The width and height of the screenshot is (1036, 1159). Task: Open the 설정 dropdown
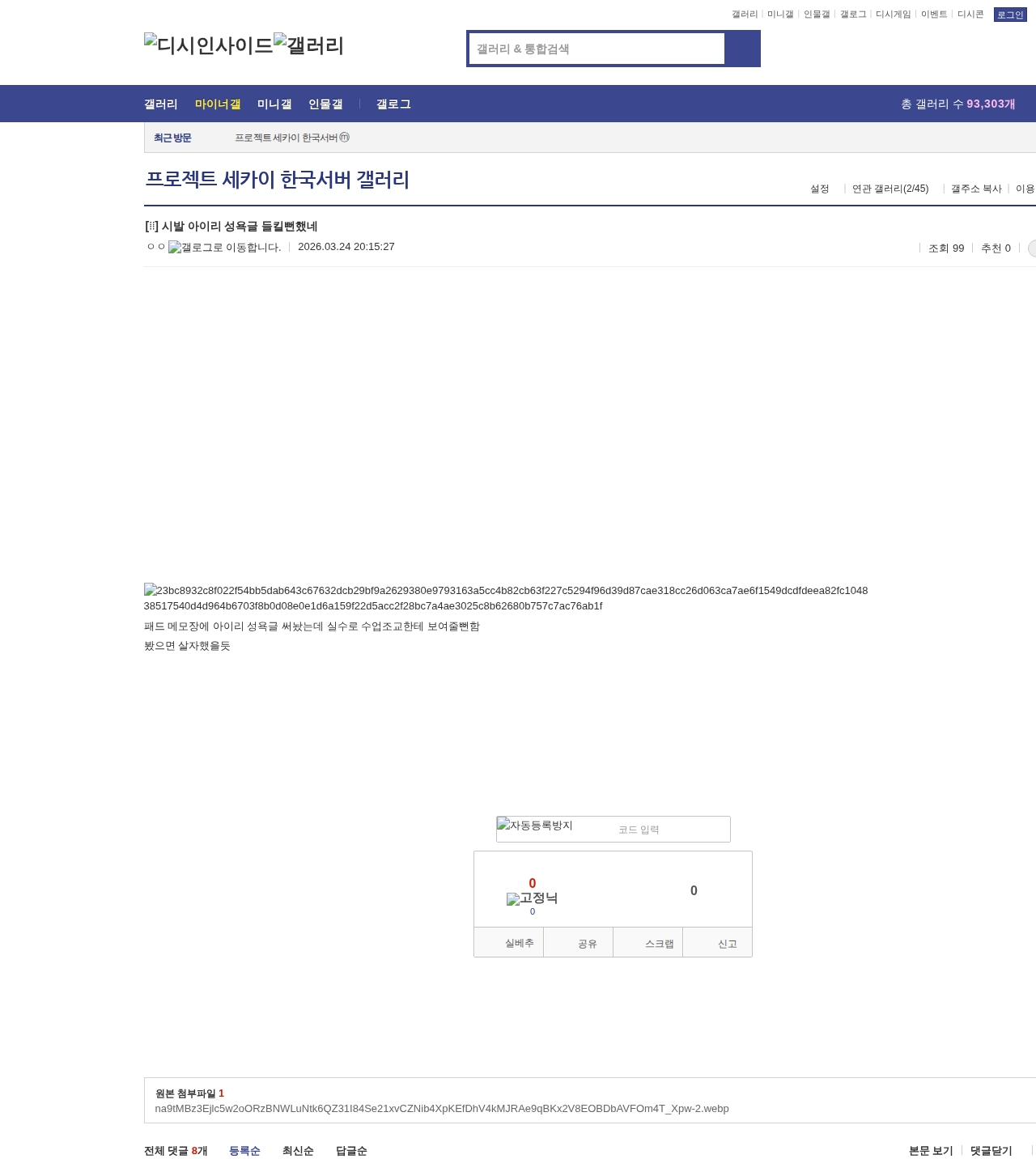[x=820, y=189]
